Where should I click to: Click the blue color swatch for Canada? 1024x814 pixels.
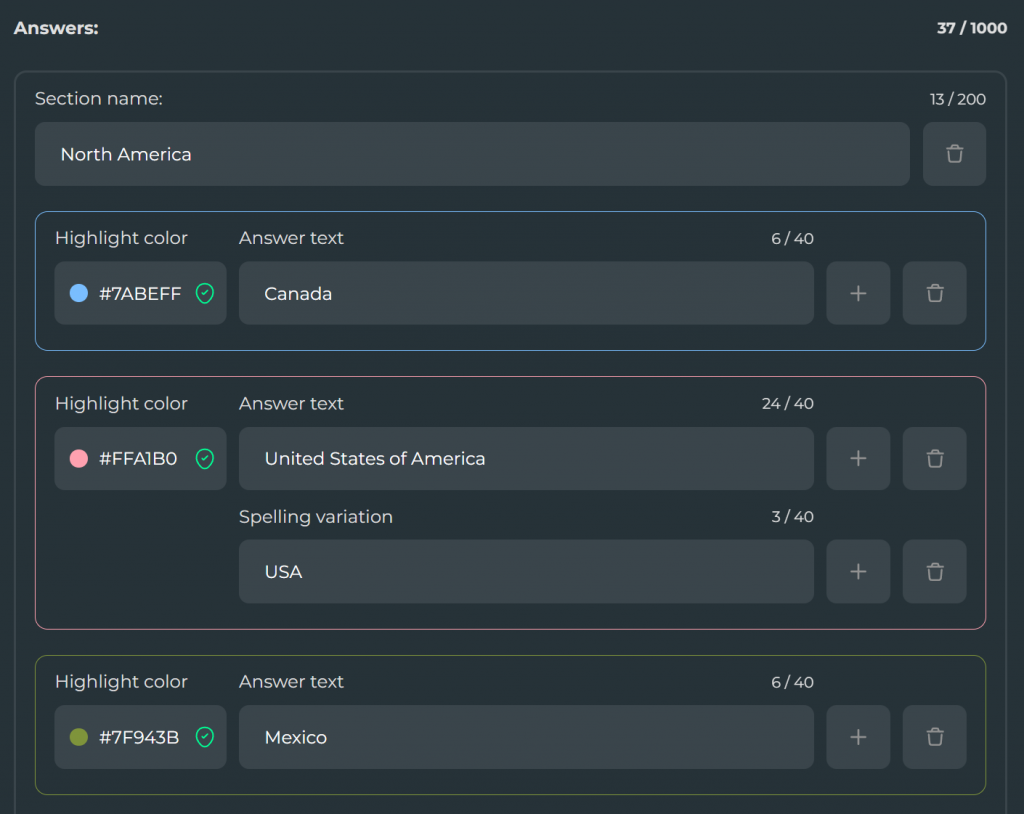pos(79,293)
